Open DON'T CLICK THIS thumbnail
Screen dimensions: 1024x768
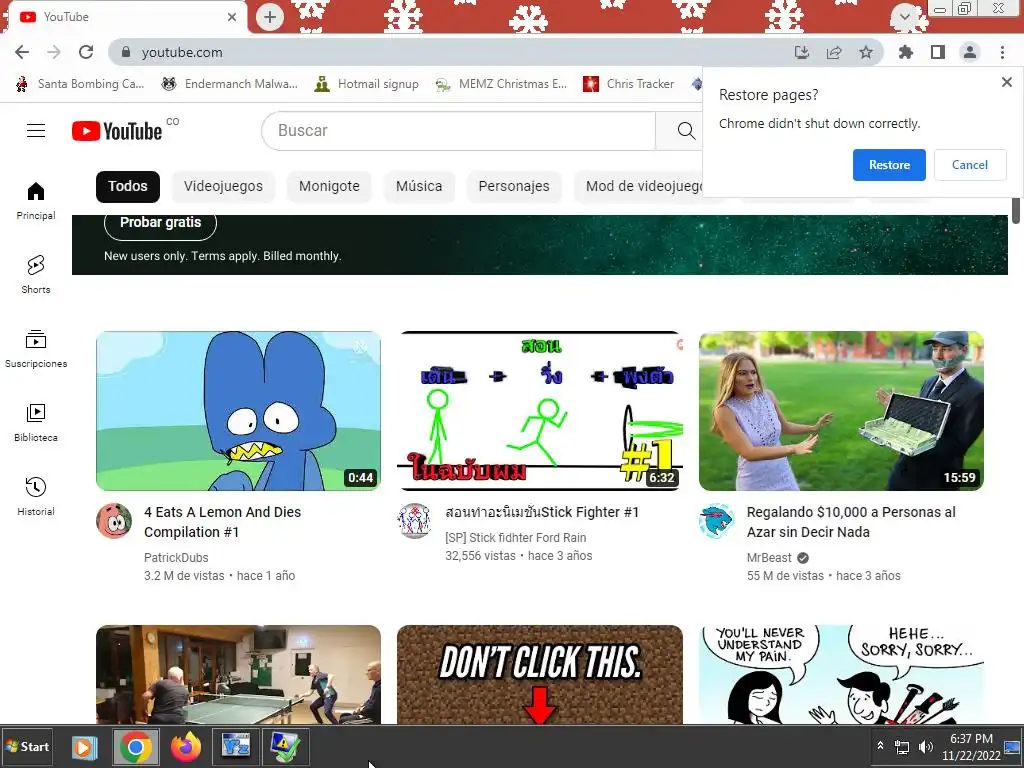539,675
